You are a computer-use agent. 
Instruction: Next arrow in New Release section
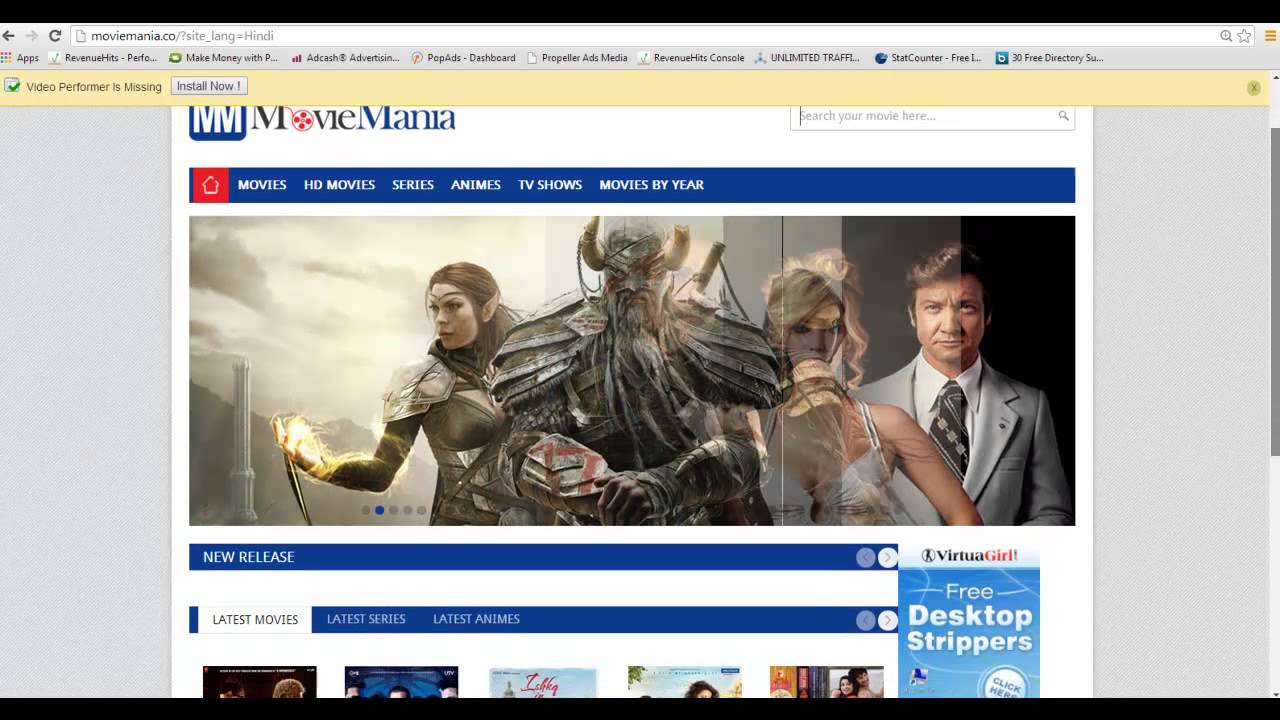[x=888, y=558]
